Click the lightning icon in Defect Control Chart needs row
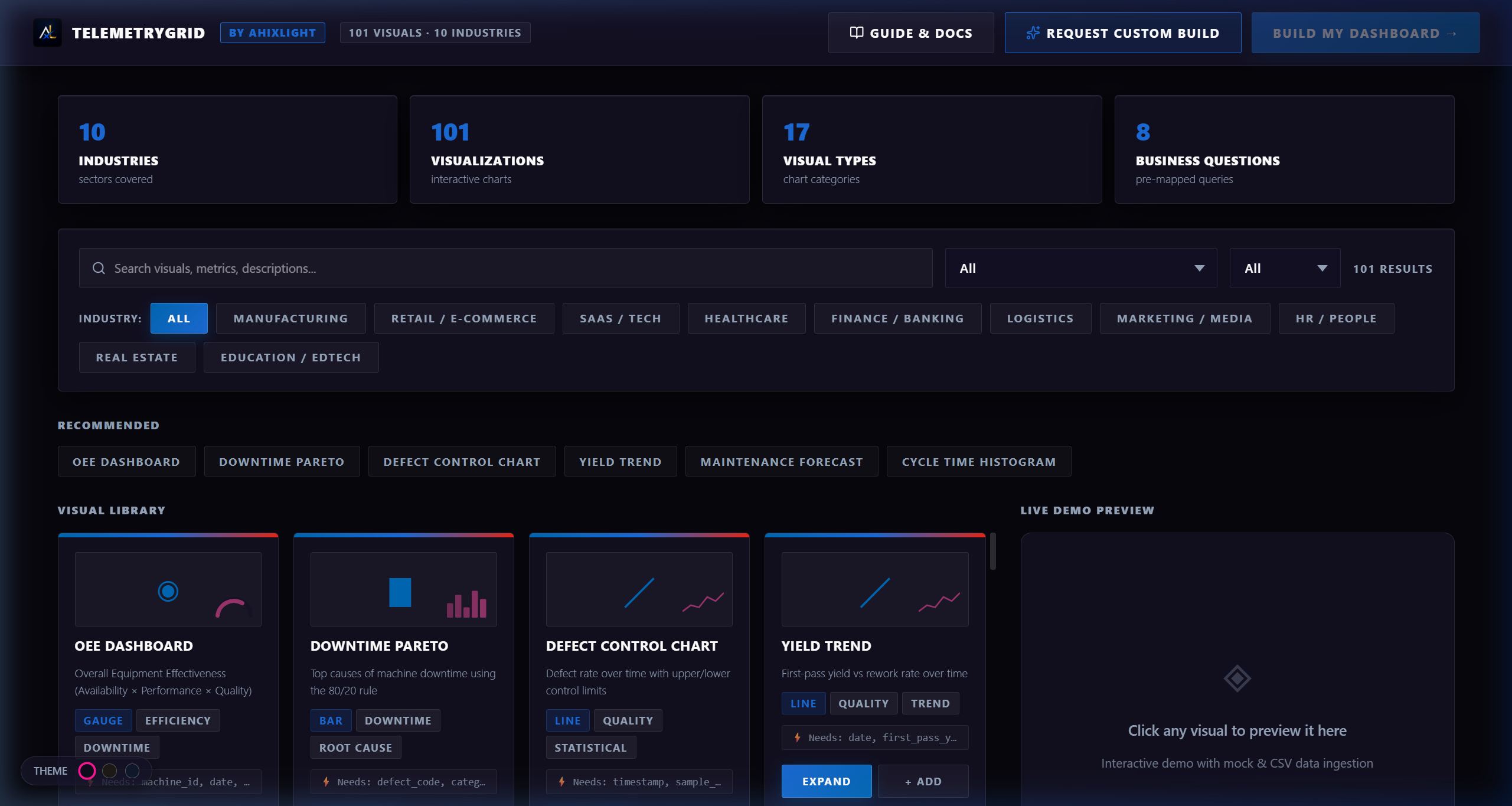1512x806 pixels. [x=562, y=781]
